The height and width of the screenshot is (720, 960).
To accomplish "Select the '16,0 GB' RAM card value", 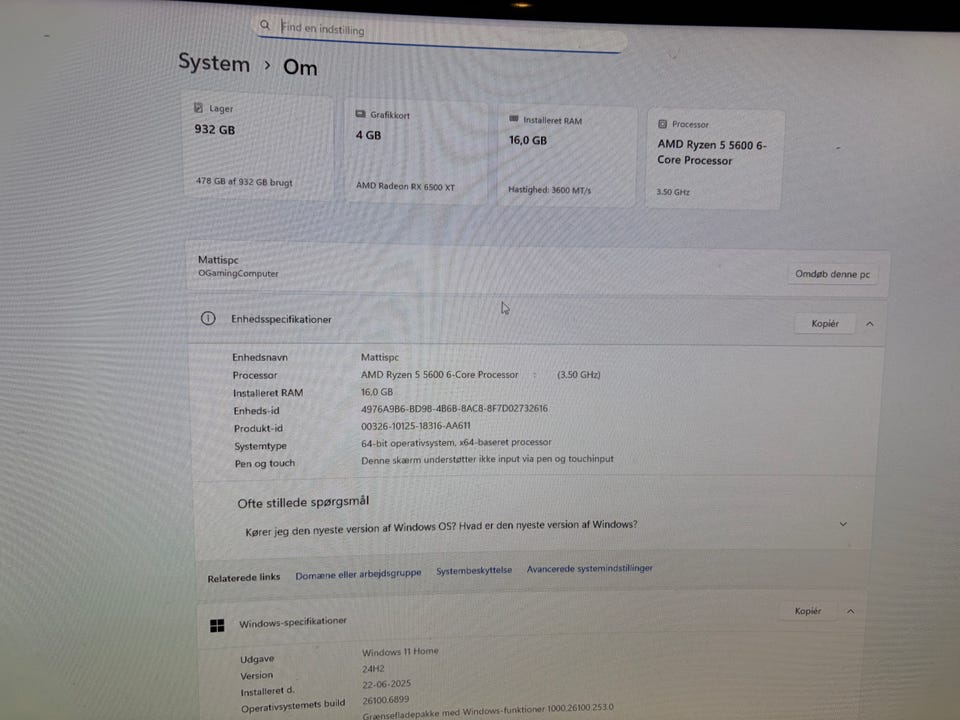I will (528, 140).
